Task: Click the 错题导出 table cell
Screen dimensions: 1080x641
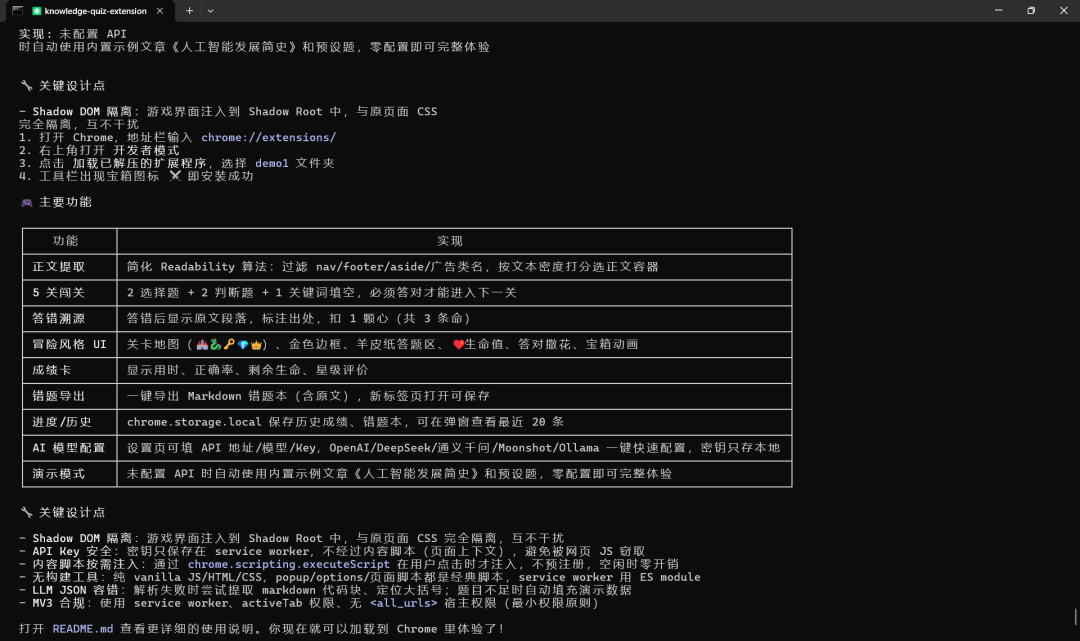Action: (x=70, y=396)
